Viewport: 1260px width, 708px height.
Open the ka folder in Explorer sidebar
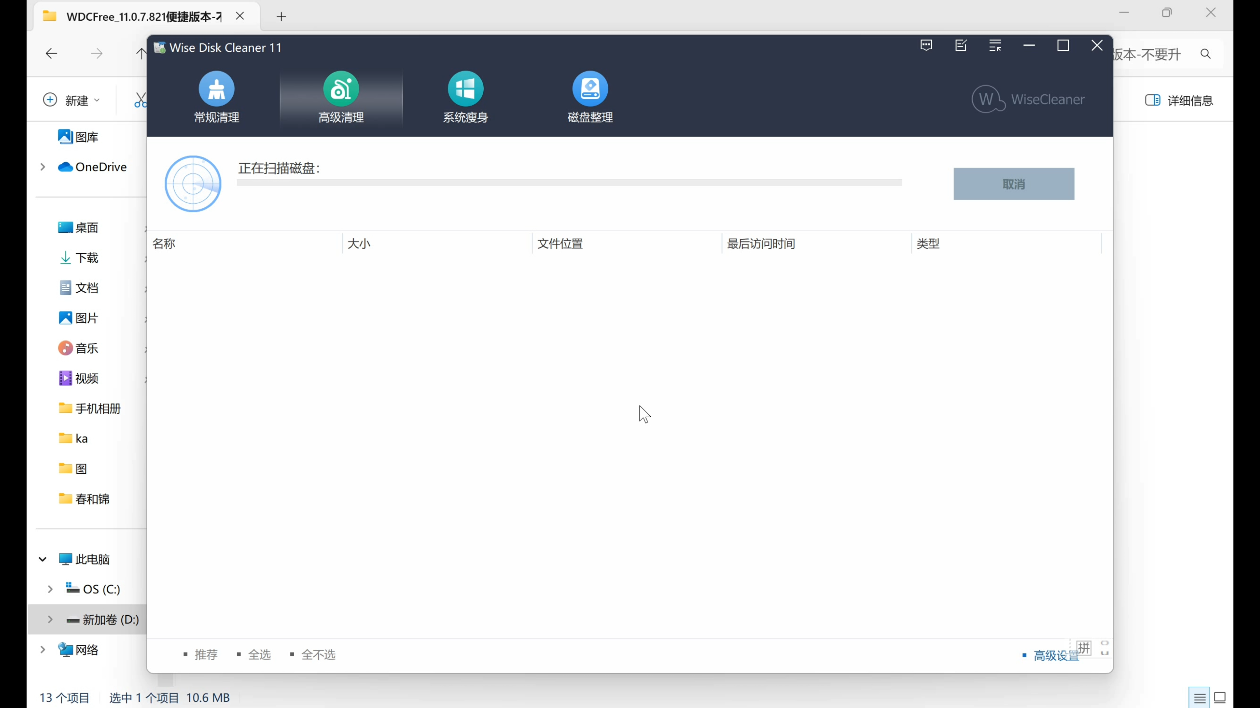pos(73,438)
